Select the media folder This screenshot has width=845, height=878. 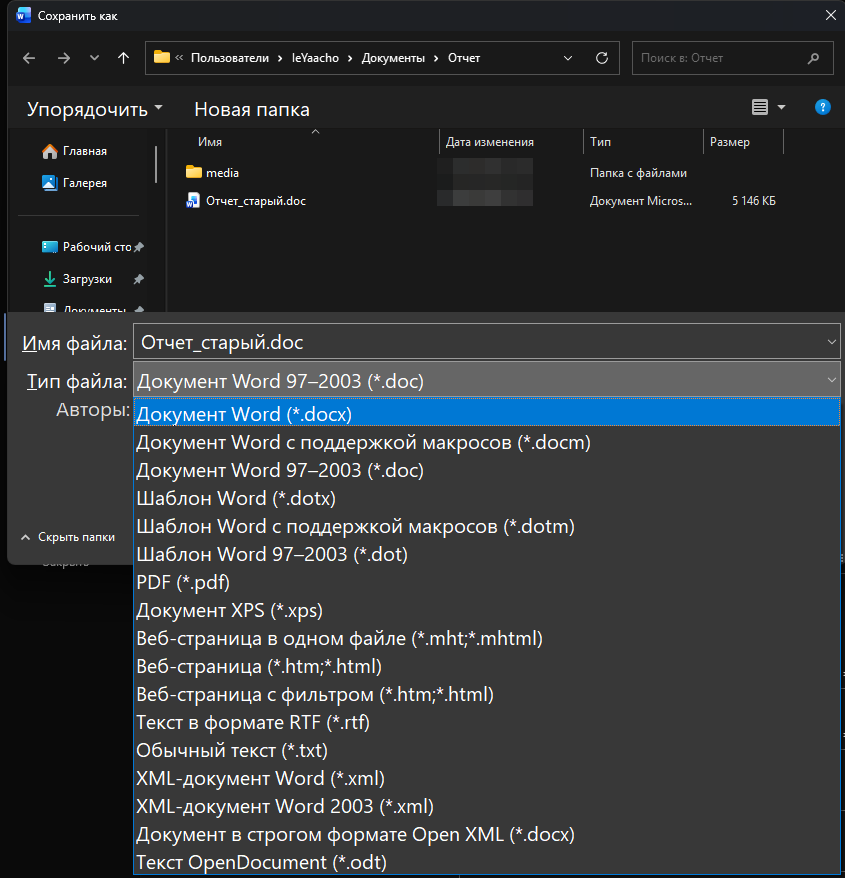pyautogui.click(x=222, y=173)
